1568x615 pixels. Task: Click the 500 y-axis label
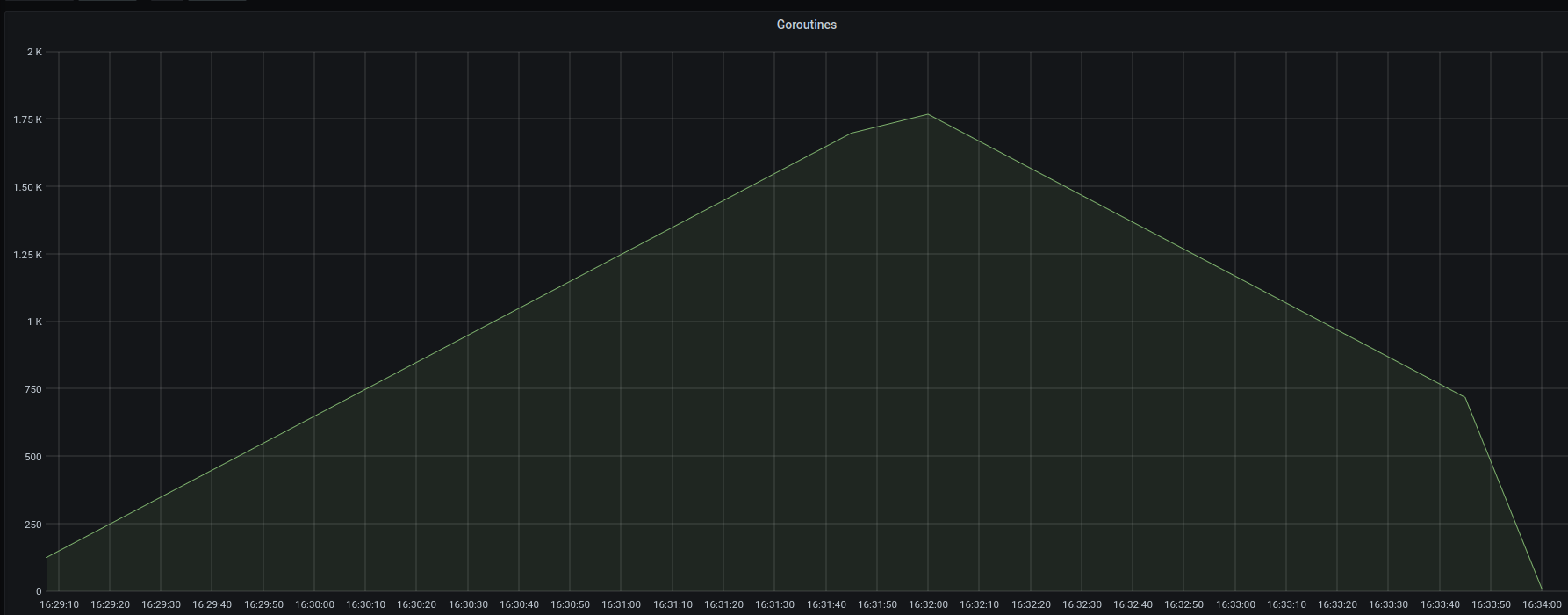click(x=32, y=457)
